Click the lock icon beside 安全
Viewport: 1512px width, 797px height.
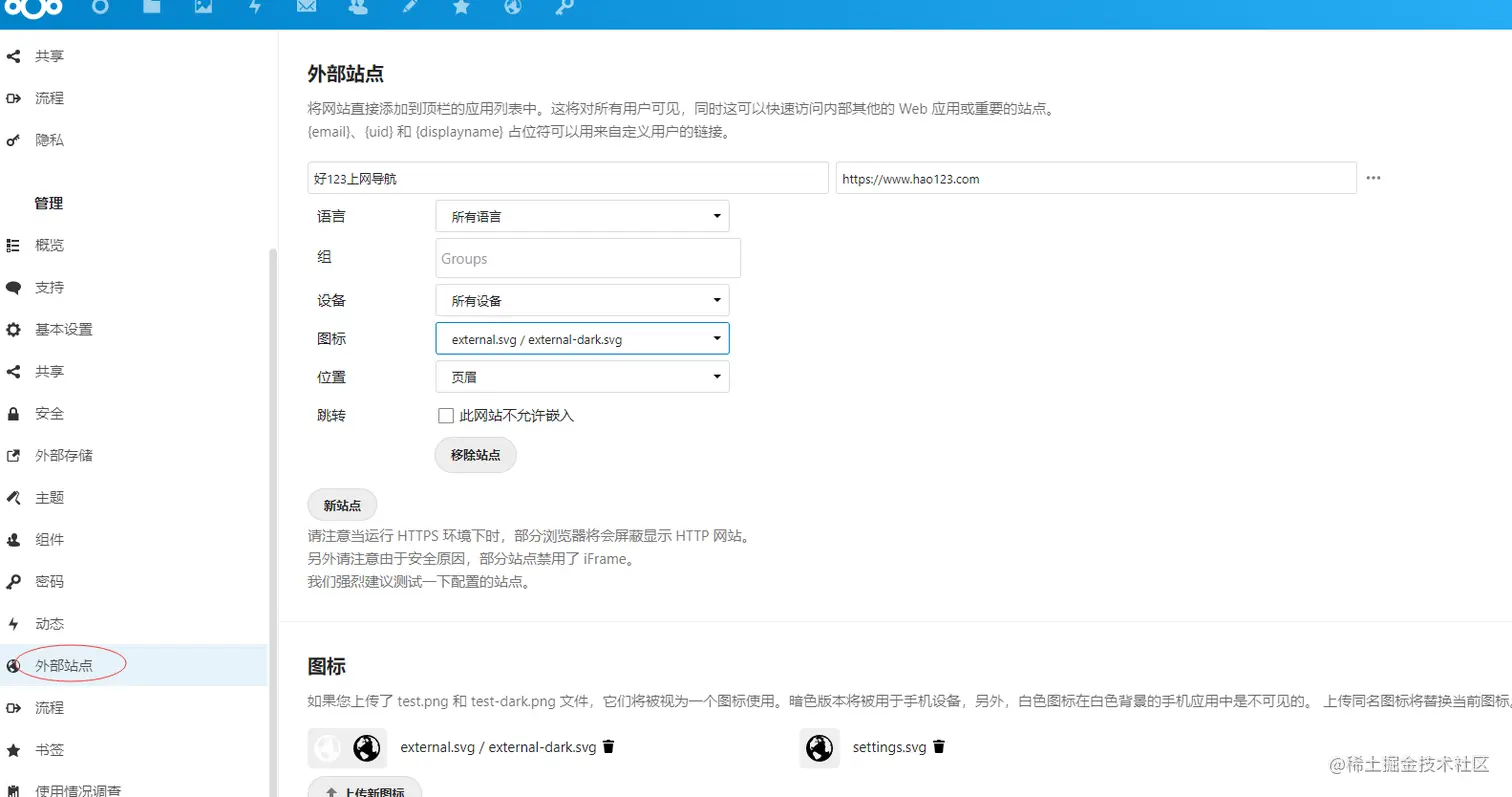point(14,414)
